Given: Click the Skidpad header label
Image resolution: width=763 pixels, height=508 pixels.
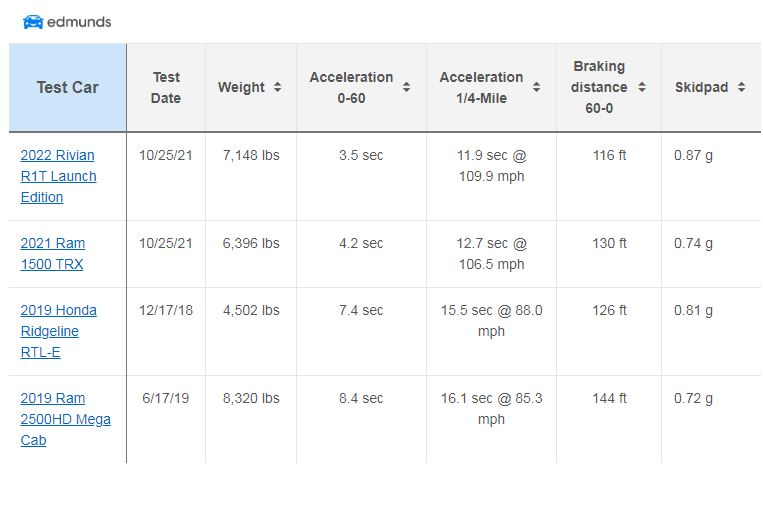Looking at the screenshot, I should tap(701, 88).
